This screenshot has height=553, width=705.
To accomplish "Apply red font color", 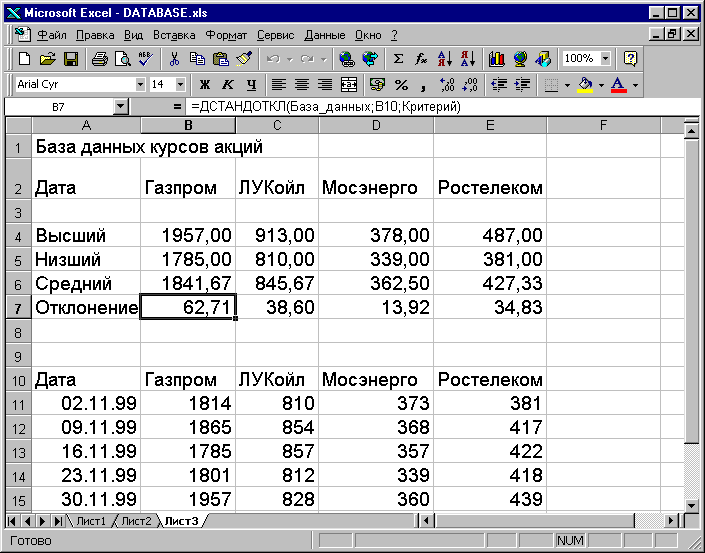I will (x=619, y=85).
